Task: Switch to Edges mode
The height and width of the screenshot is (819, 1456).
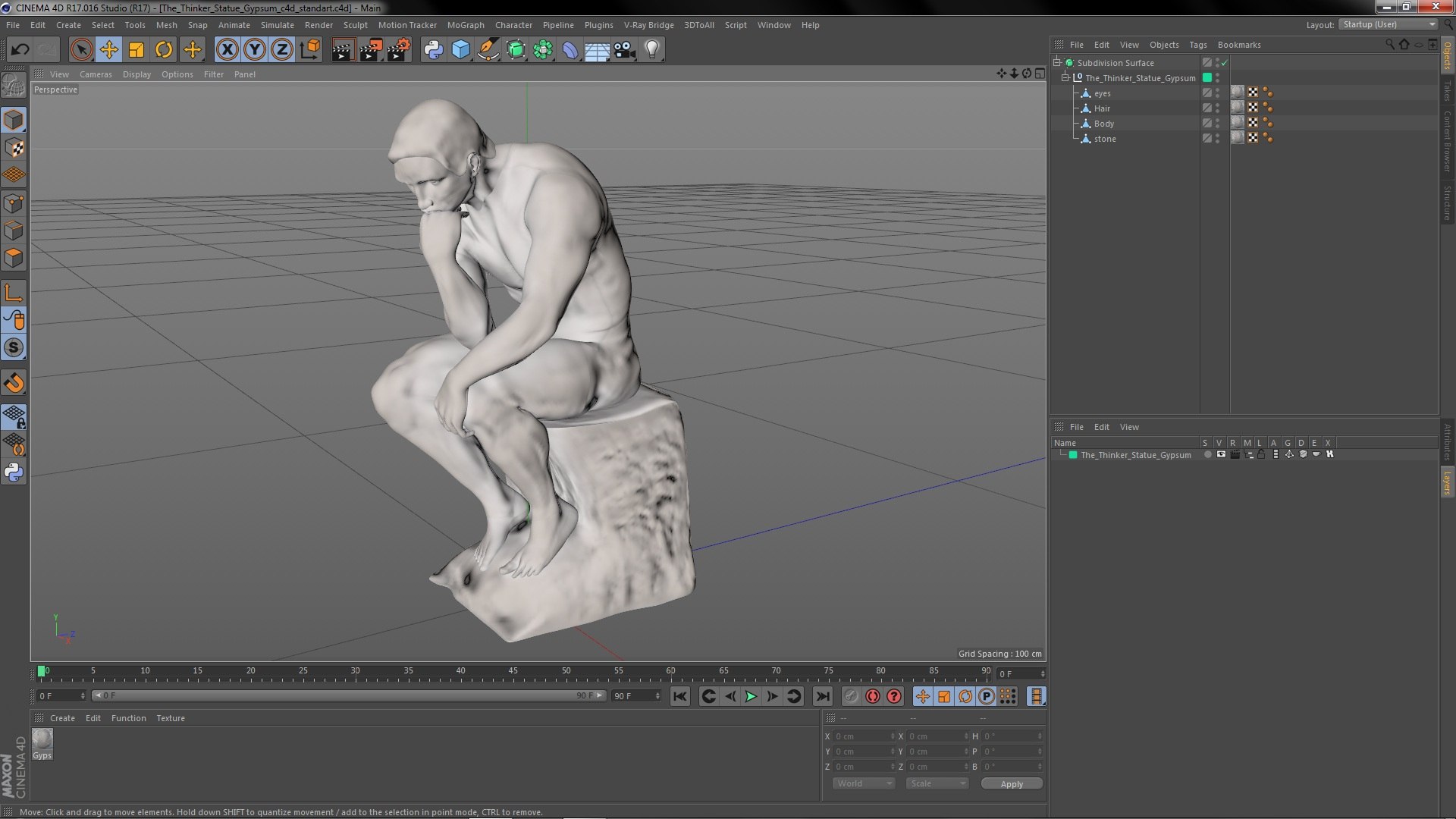Action: coord(14,231)
